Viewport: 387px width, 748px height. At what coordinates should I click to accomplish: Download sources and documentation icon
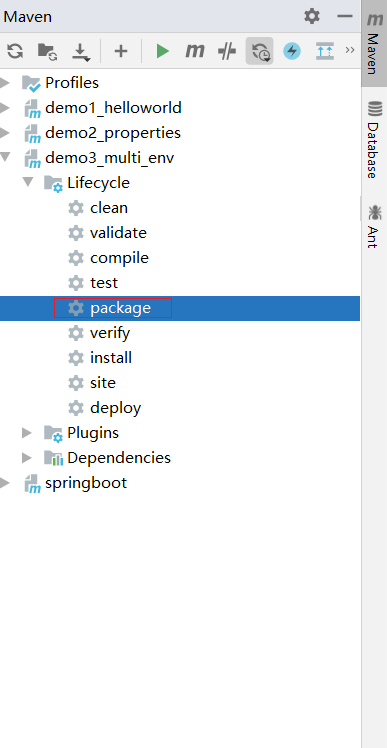(81, 51)
